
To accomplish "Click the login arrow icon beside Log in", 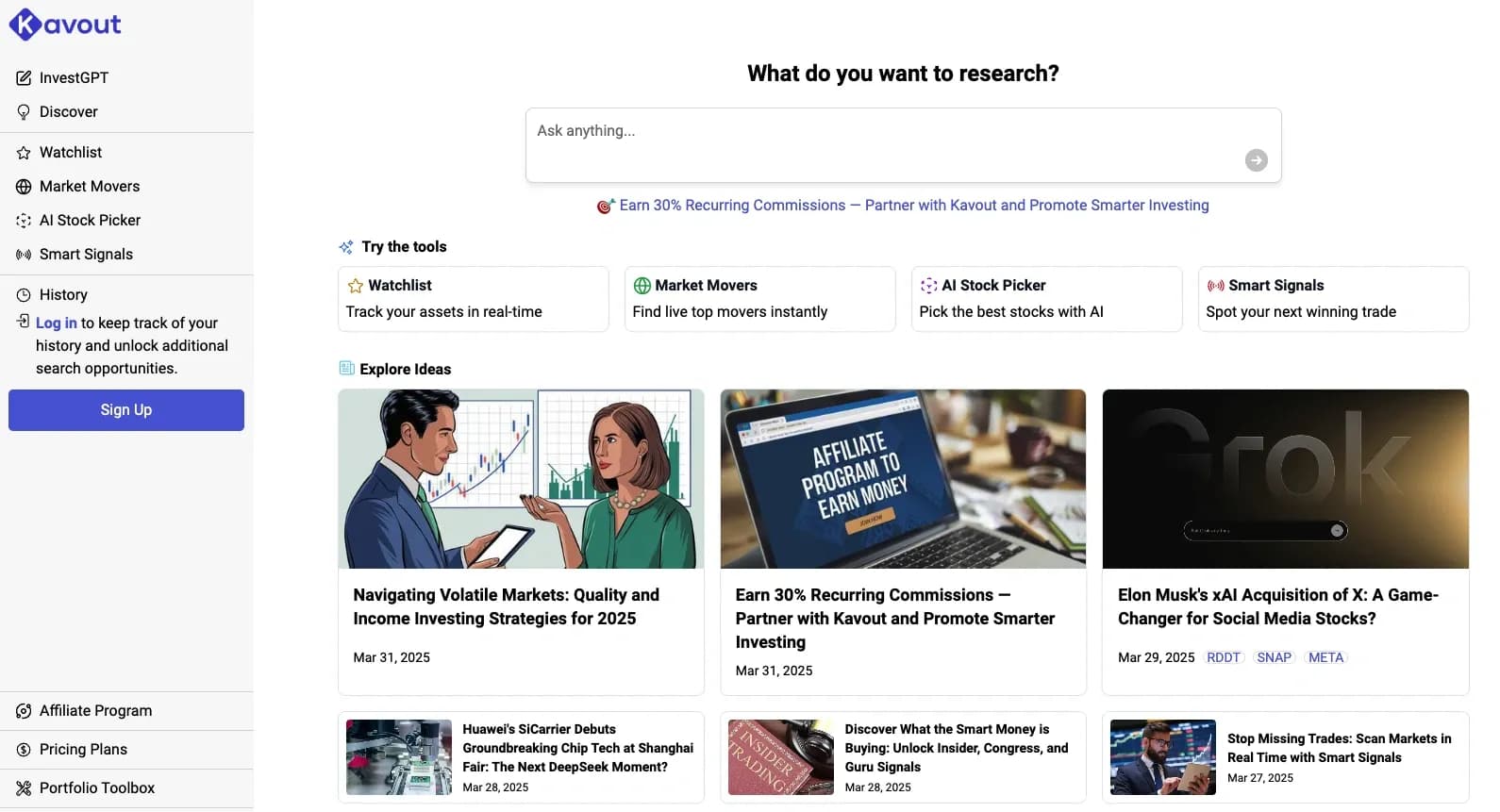I will pos(24,322).
